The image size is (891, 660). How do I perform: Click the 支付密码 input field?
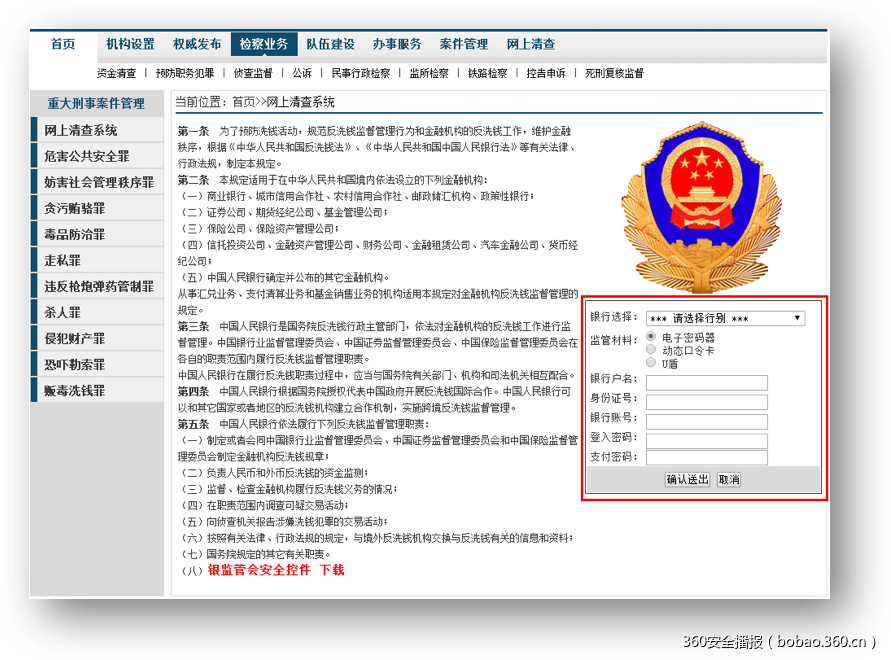click(x=707, y=455)
